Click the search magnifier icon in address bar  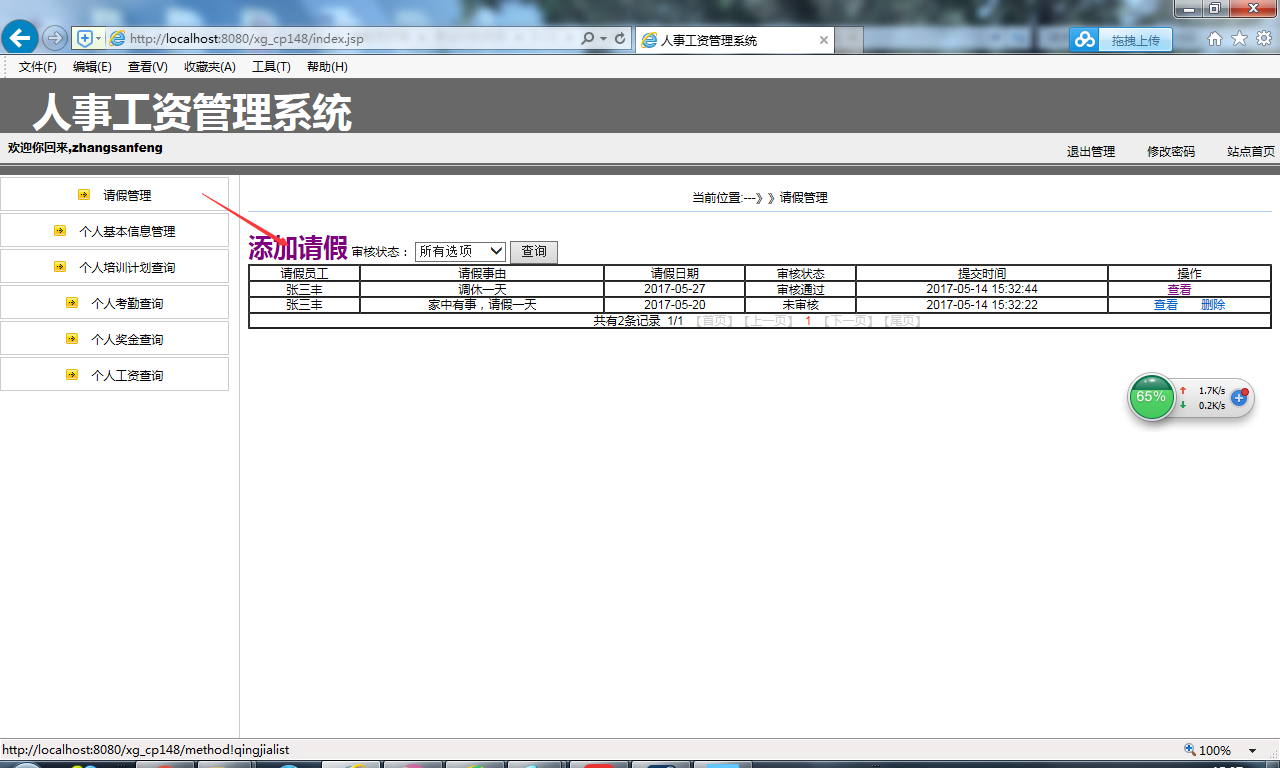pyautogui.click(x=588, y=39)
